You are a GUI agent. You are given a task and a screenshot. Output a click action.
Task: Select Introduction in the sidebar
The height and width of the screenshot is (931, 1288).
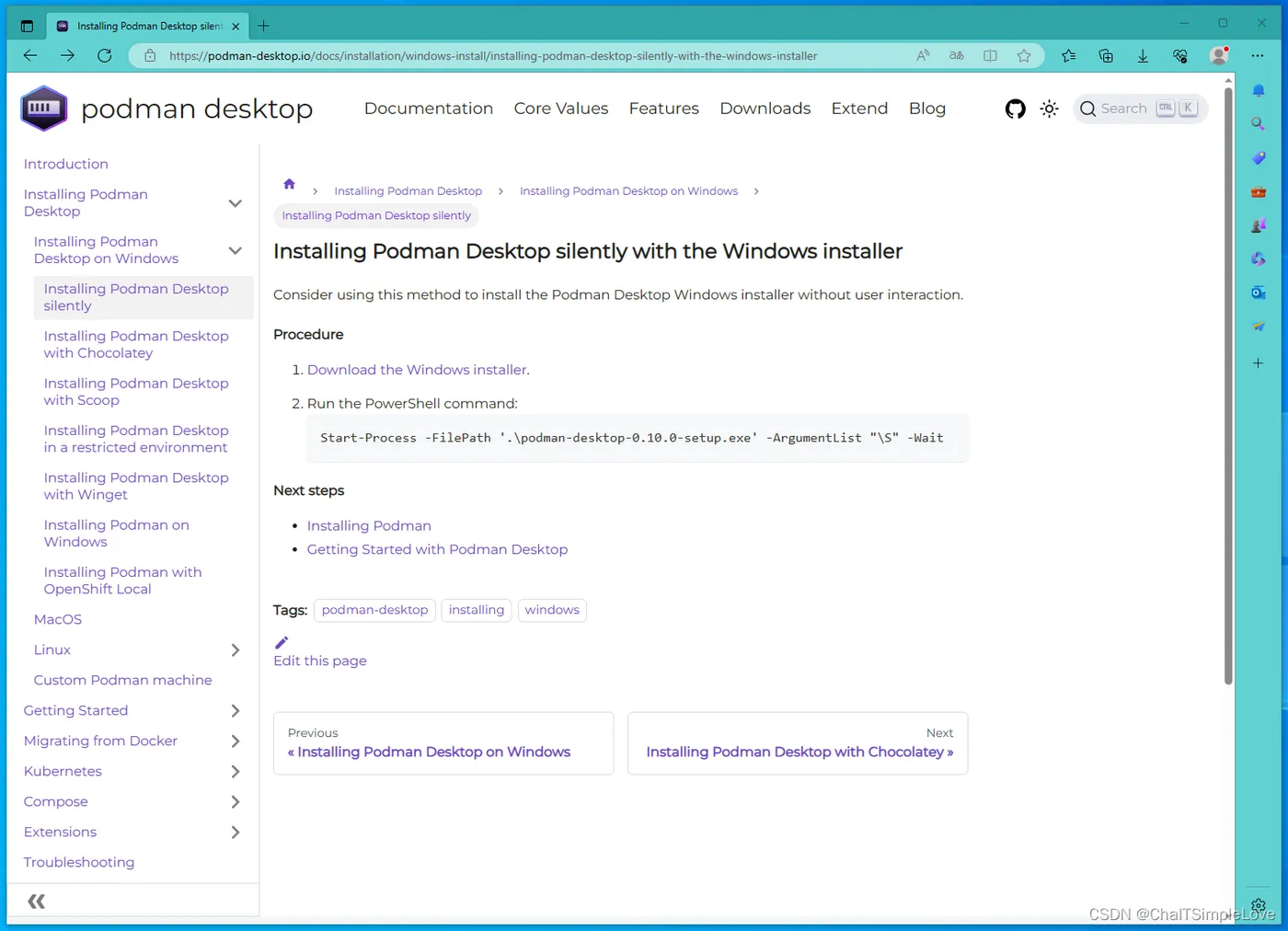pyautogui.click(x=66, y=165)
